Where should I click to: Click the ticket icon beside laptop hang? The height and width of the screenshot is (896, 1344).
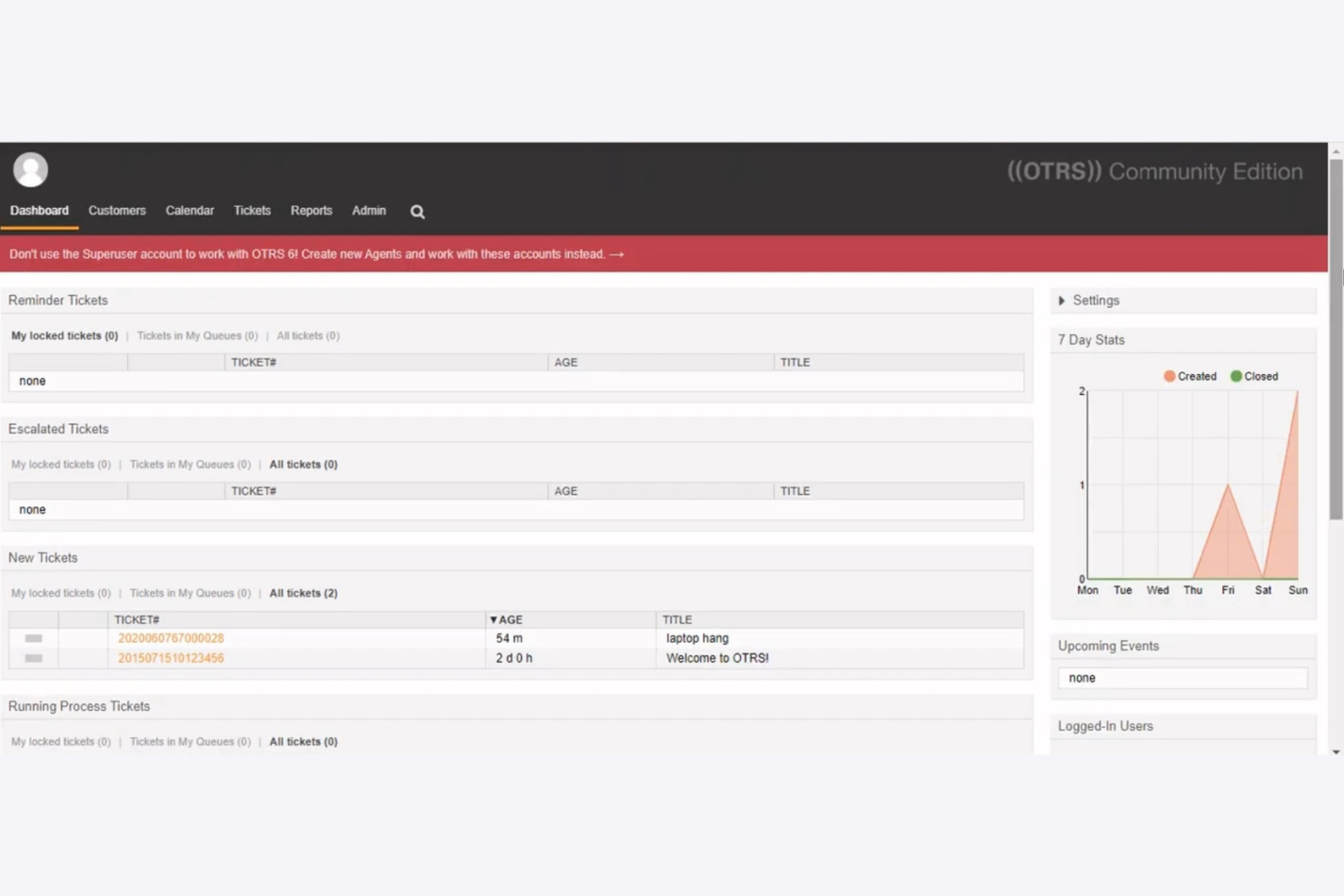(x=33, y=638)
